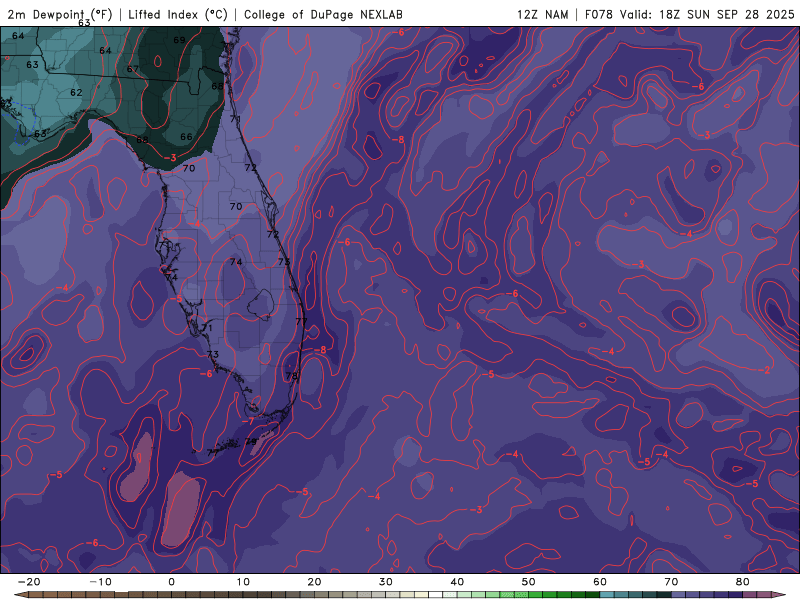The width and height of the screenshot is (800, 600).
Task: Click the "College of DuPage NEXLAB" label
Action: pos(323,14)
